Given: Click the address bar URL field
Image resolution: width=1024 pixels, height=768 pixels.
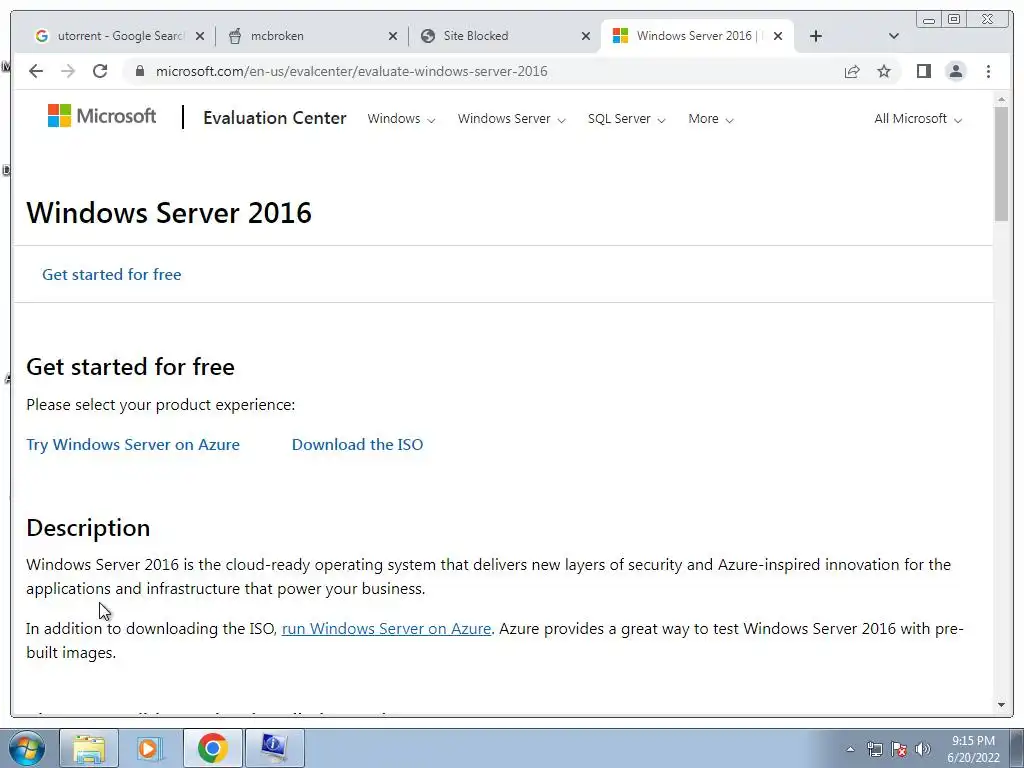Looking at the screenshot, I should [351, 71].
